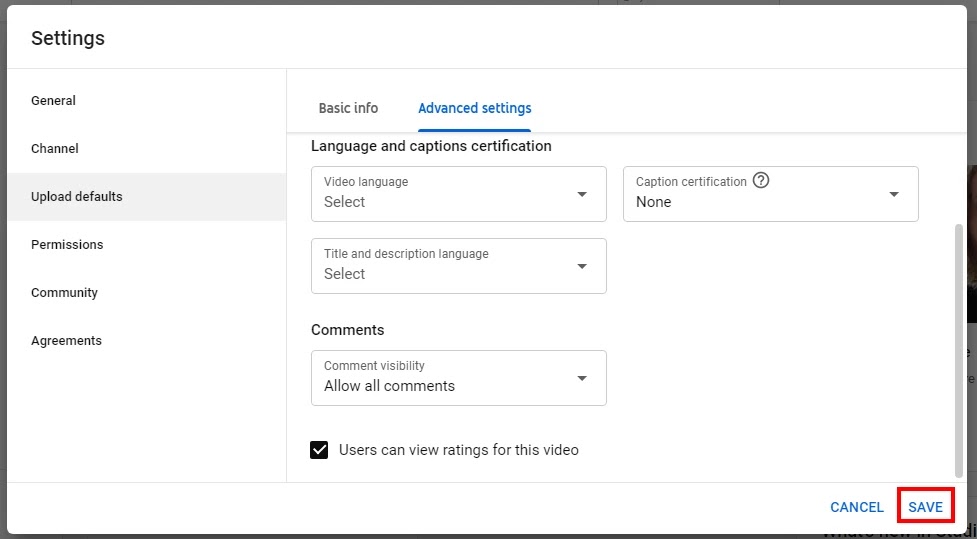Click the Caption certification help icon
The width and height of the screenshot is (977, 539).
(x=762, y=181)
